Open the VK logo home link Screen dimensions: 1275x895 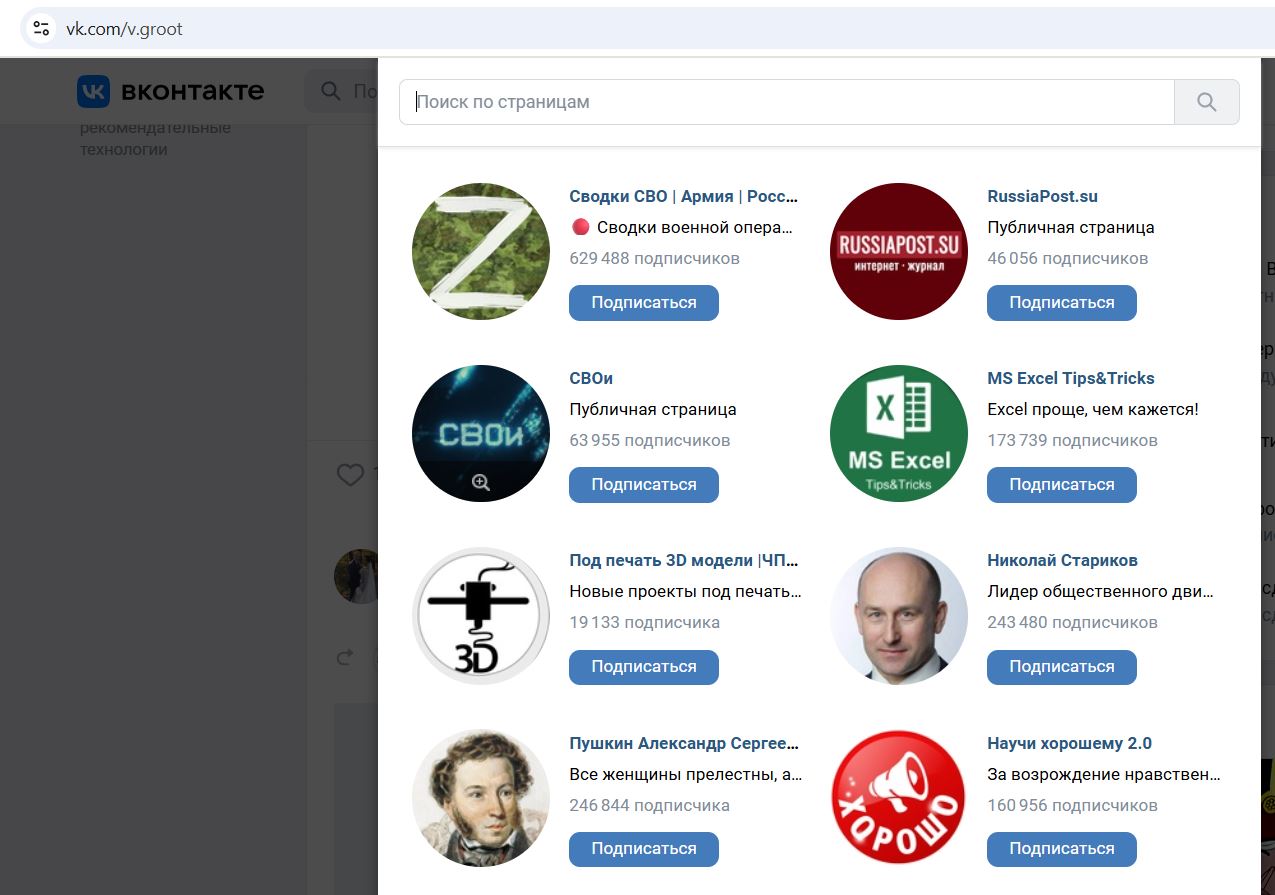[x=171, y=92]
